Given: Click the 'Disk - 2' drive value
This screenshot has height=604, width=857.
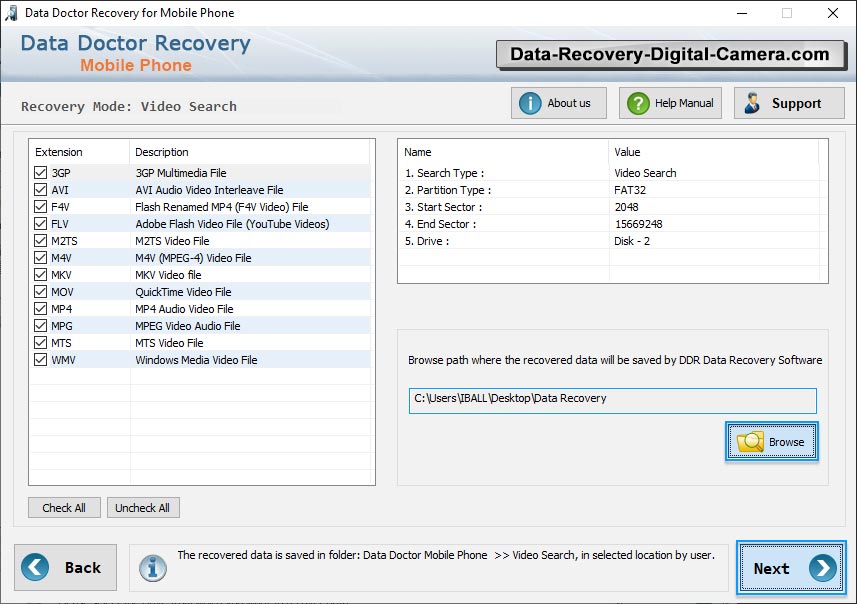Looking at the screenshot, I should tap(632, 241).
